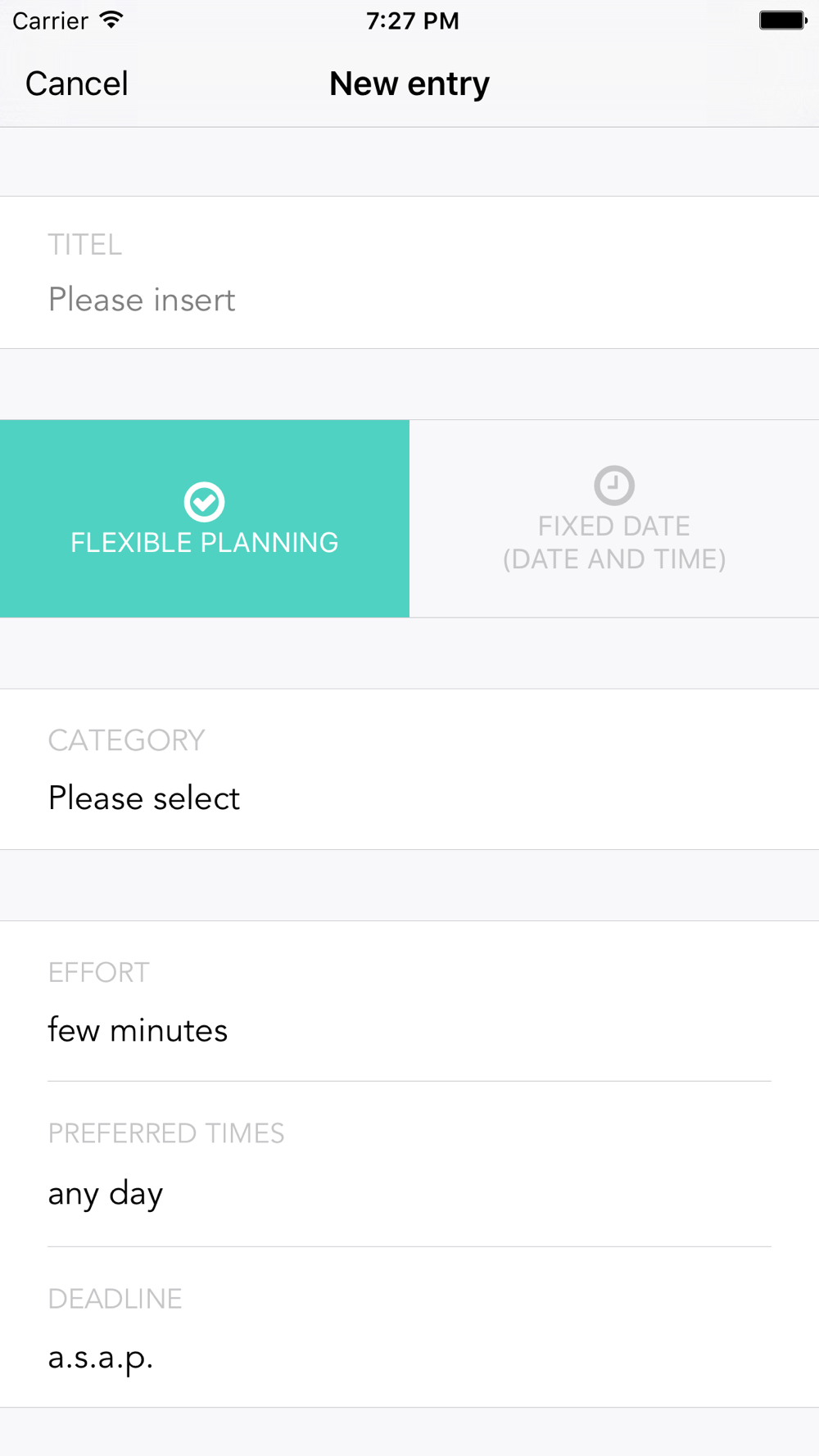The height and width of the screenshot is (1456, 819).
Task: Click the PREFERRED TIMES label
Action: pyautogui.click(x=166, y=1133)
